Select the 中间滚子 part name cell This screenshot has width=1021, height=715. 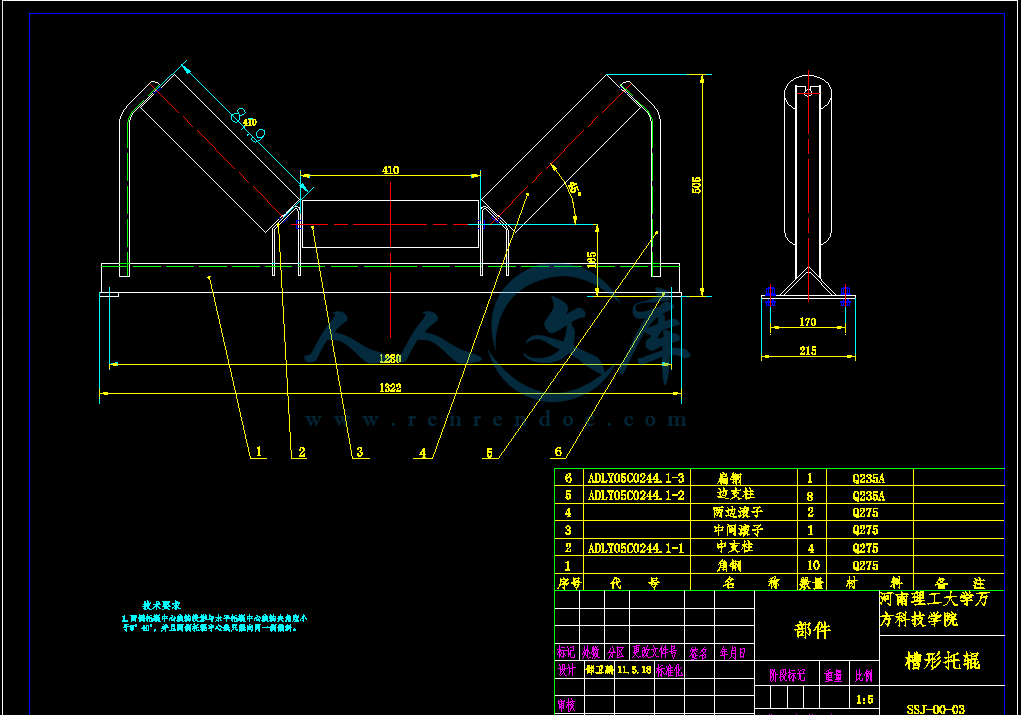point(738,530)
